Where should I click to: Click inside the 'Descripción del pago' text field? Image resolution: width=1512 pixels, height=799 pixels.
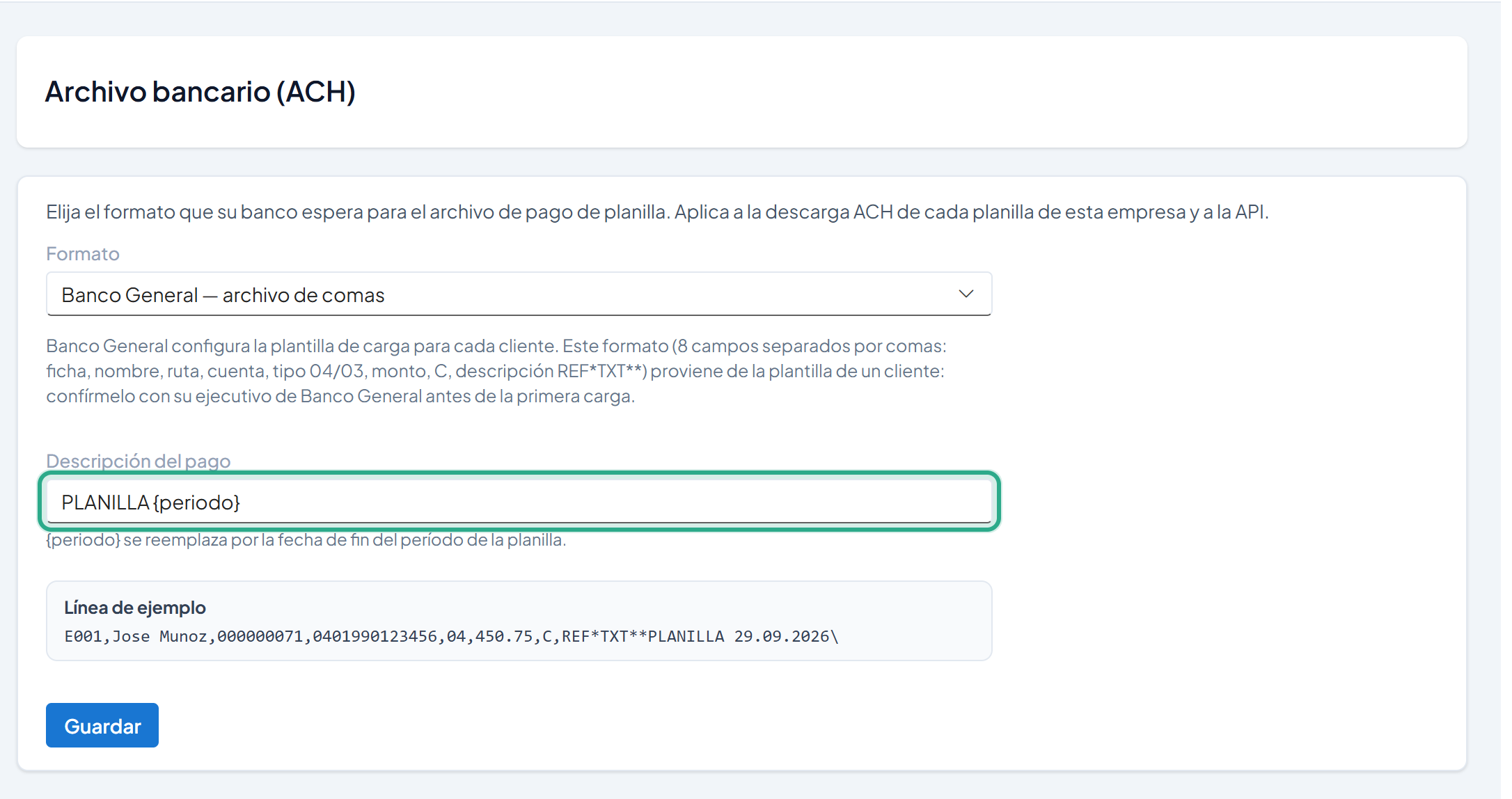point(519,502)
